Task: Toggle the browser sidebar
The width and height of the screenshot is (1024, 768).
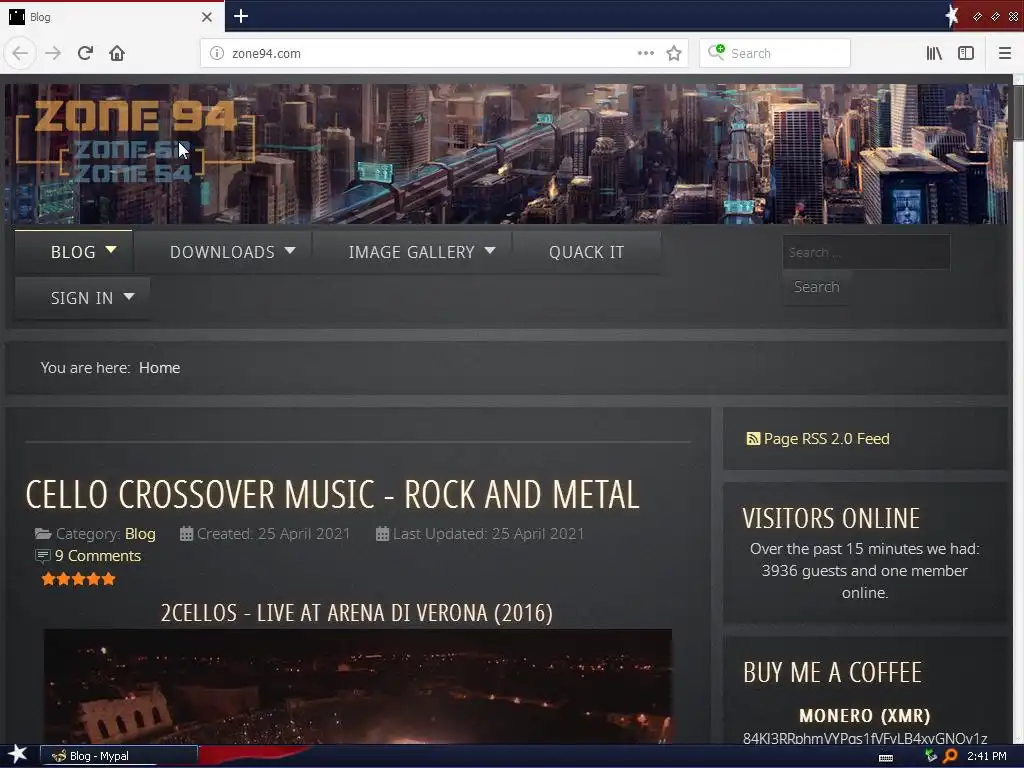Action: (x=966, y=53)
